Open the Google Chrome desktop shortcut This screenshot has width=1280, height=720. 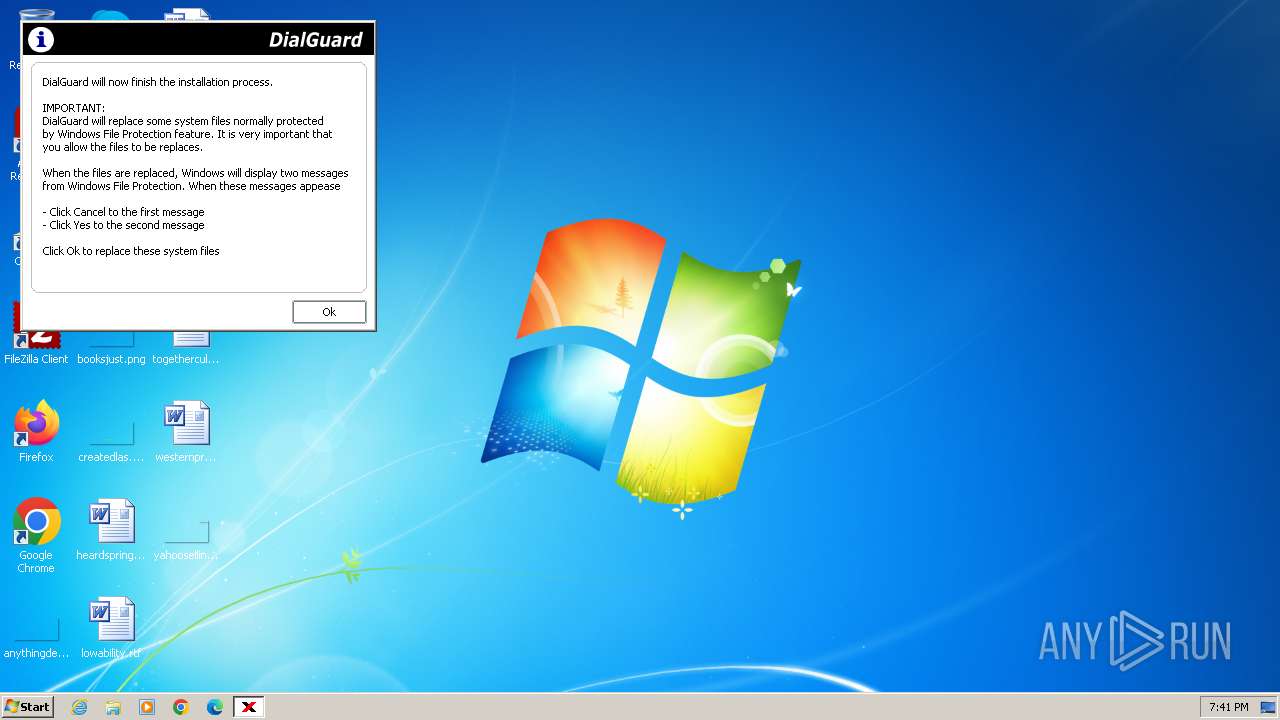pyautogui.click(x=36, y=536)
